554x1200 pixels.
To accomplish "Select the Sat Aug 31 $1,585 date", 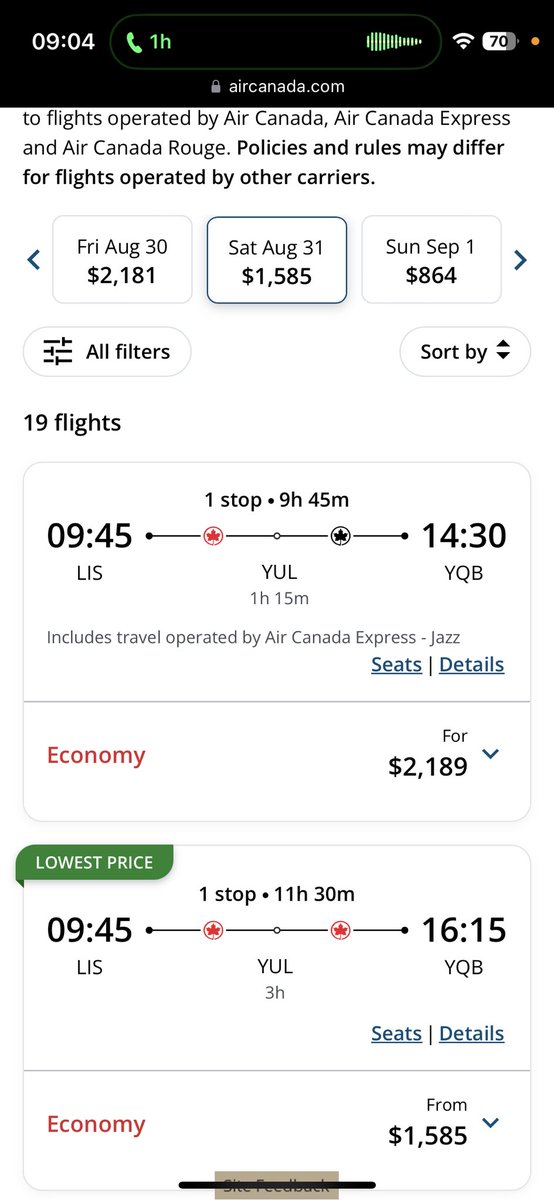I will [277, 260].
